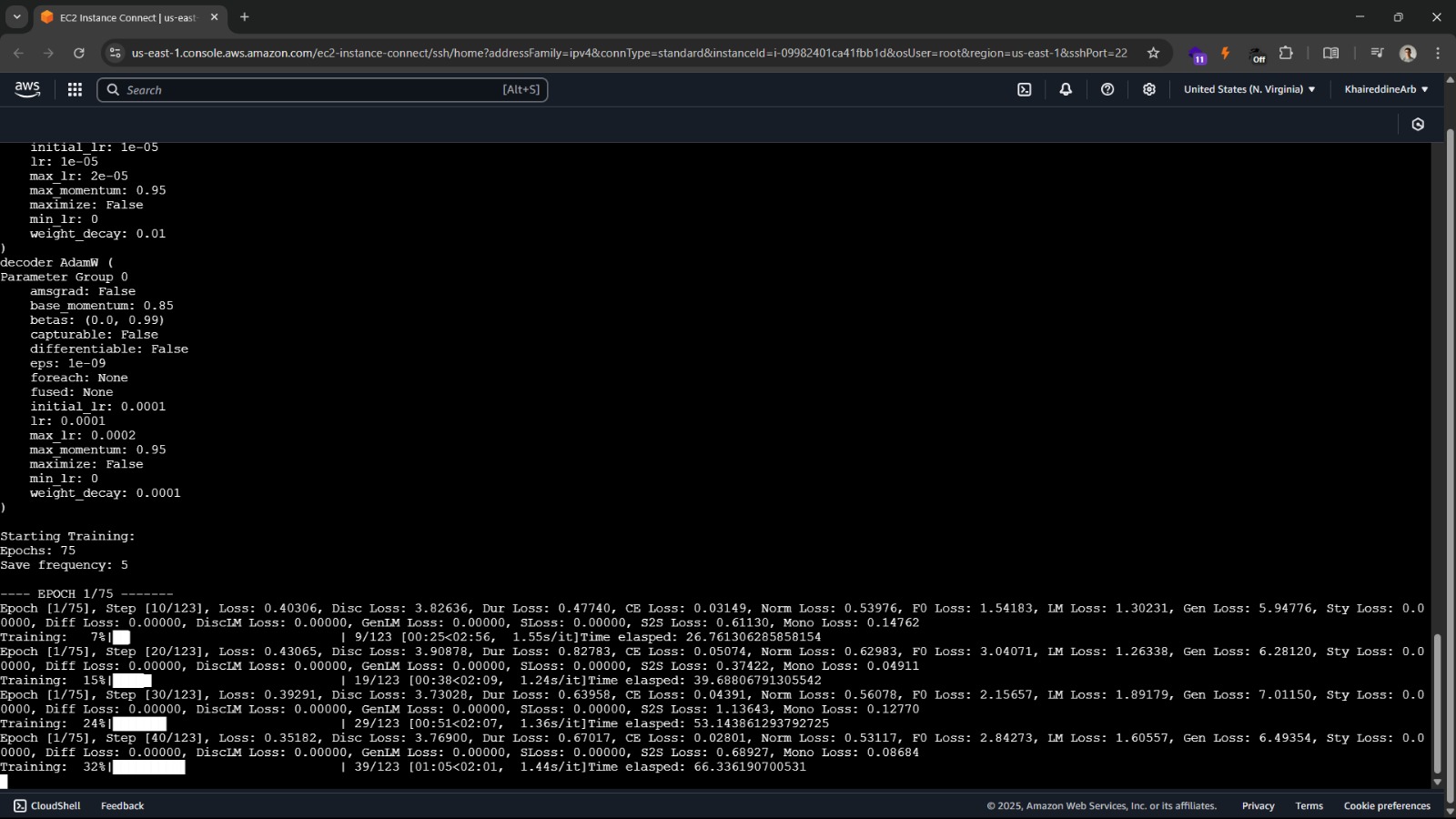Click the hexagon preferences icon above terminal

[1418, 125]
